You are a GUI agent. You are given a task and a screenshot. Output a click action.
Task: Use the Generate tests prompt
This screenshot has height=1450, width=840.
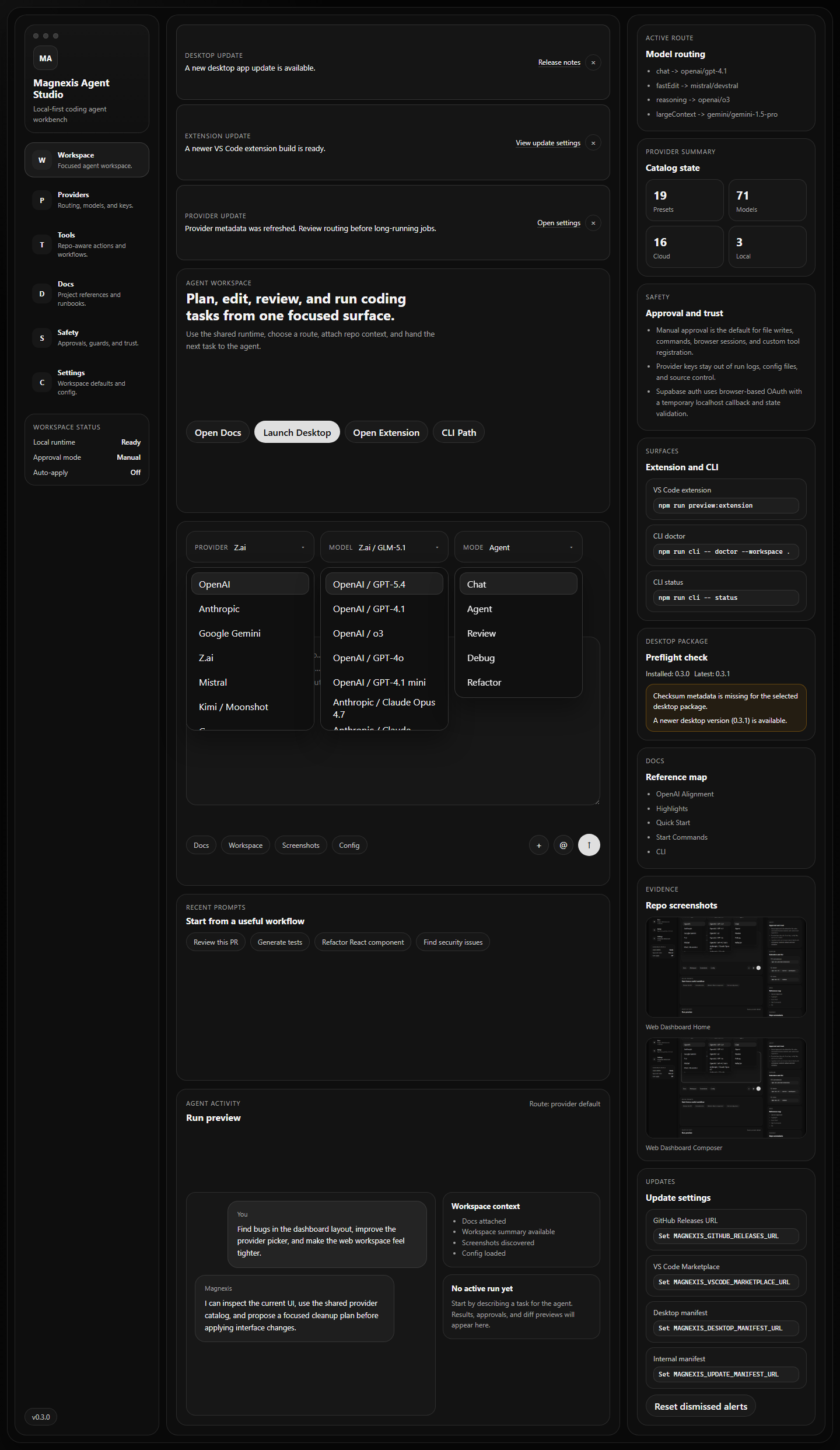coord(280,942)
